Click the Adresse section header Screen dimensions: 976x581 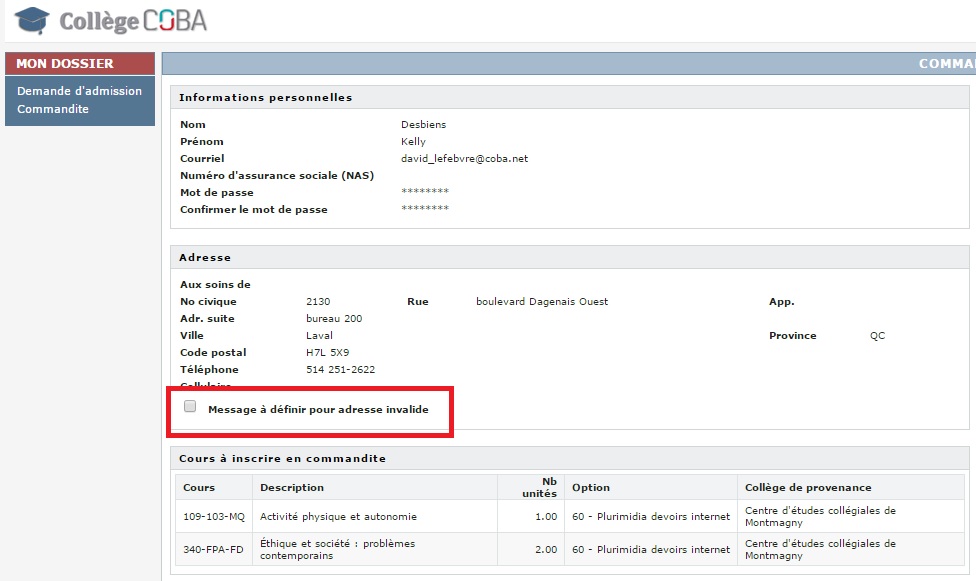205,257
